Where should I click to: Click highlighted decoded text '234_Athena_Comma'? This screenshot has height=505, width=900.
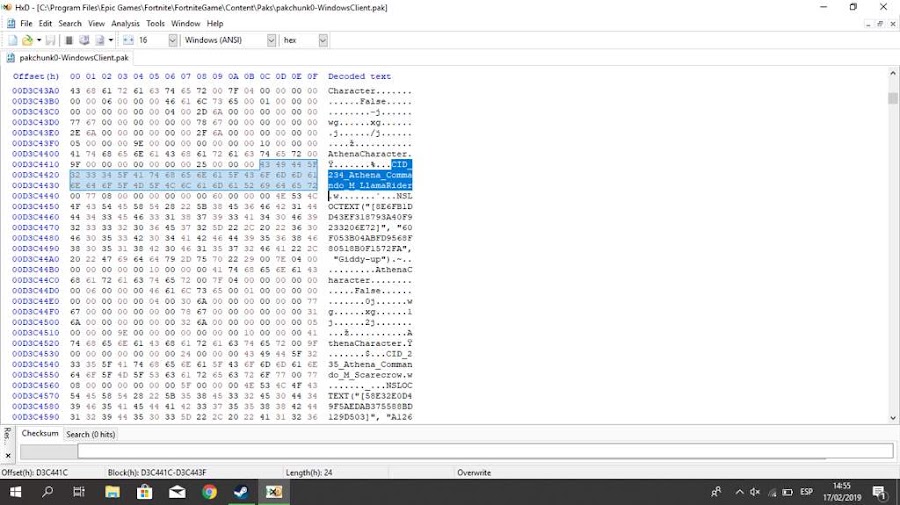pyautogui.click(x=370, y=175)
